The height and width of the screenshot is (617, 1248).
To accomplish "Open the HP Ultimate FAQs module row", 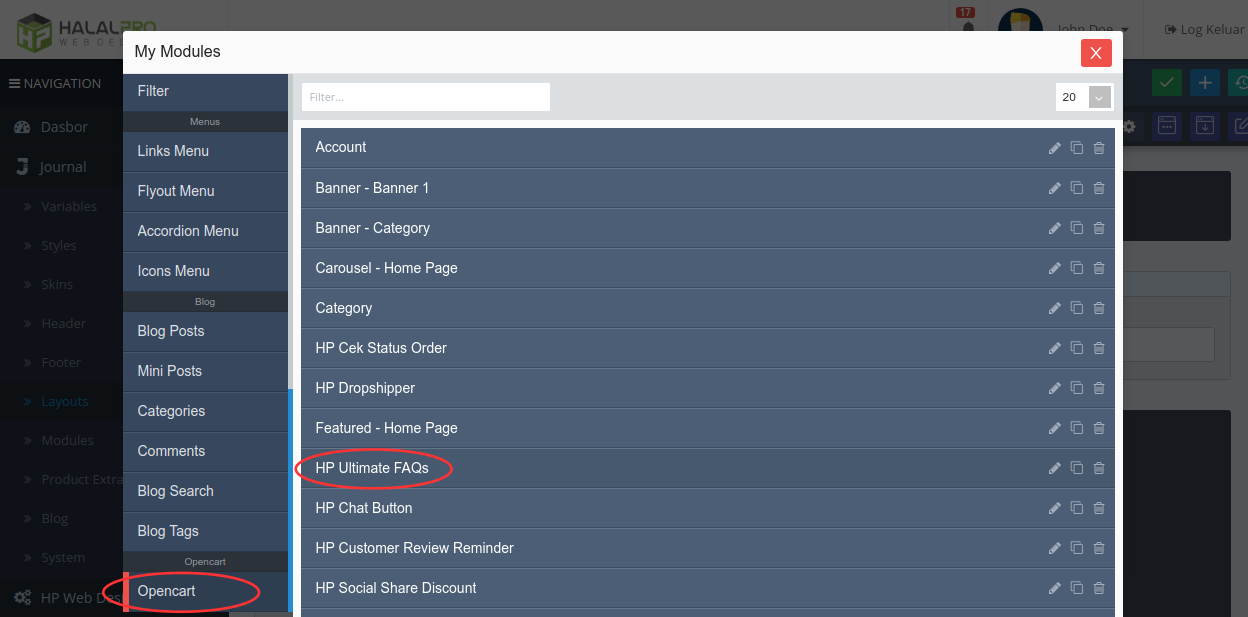I will (372, 468).
